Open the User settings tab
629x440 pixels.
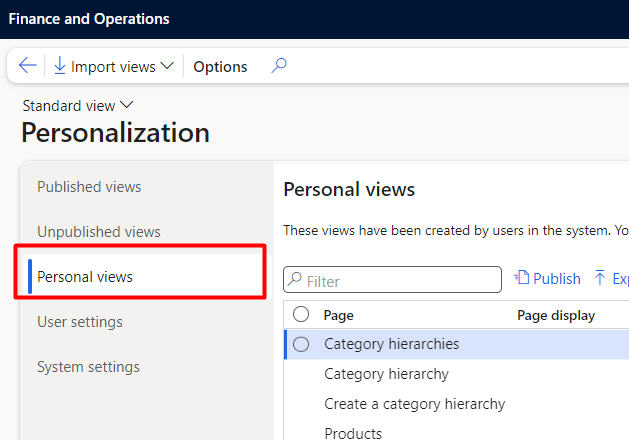pyautogui.click(x=80, y=322)
